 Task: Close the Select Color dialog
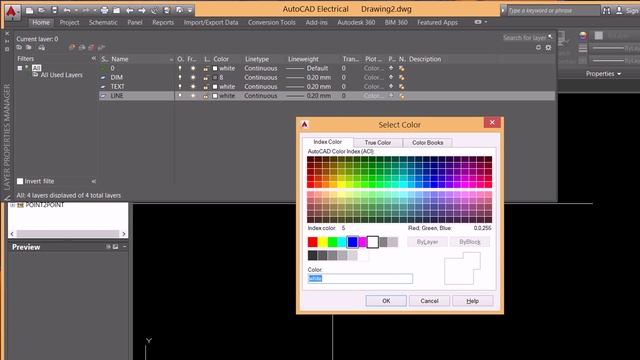[x=492, y=122]
